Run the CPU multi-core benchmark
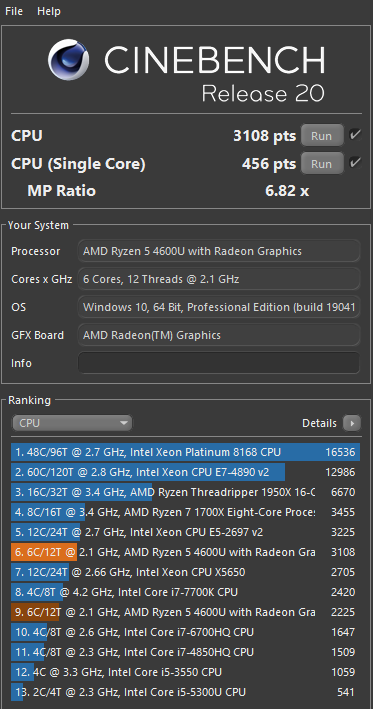Screen dimensions: 373x709 tap(321, 136)
